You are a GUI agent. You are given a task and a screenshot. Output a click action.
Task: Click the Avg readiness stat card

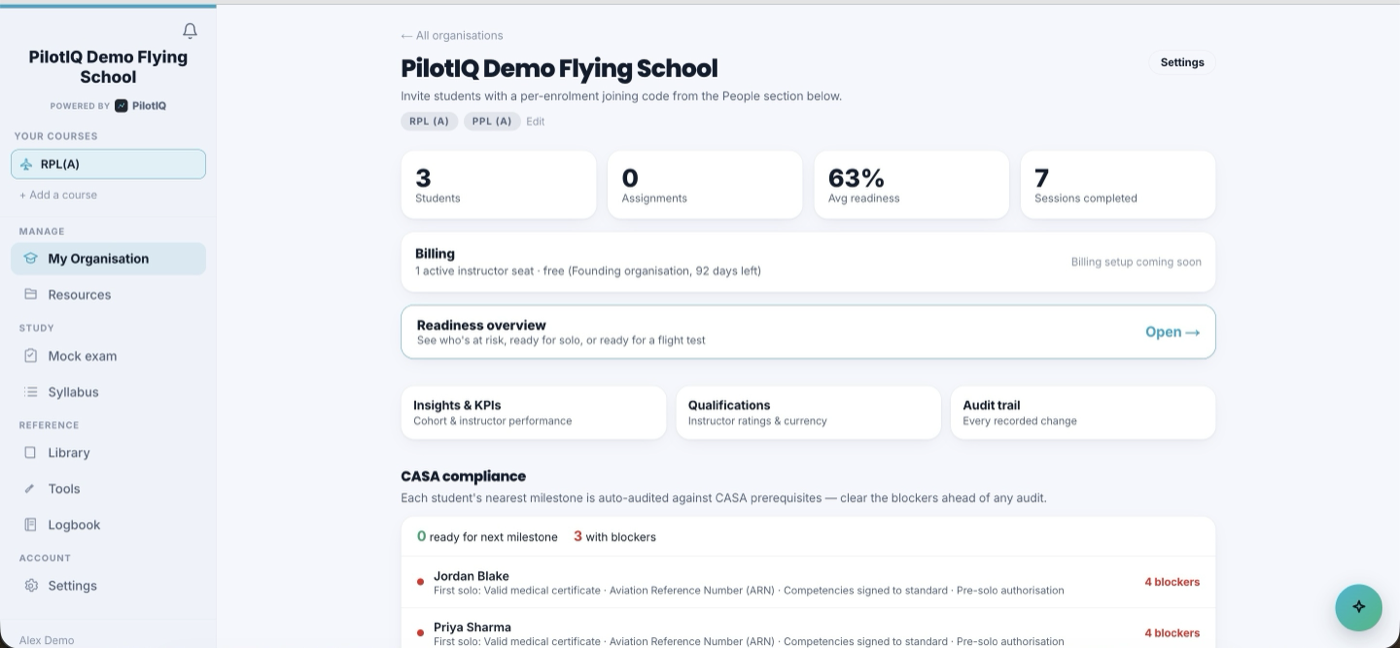click(x=911, y=184)
